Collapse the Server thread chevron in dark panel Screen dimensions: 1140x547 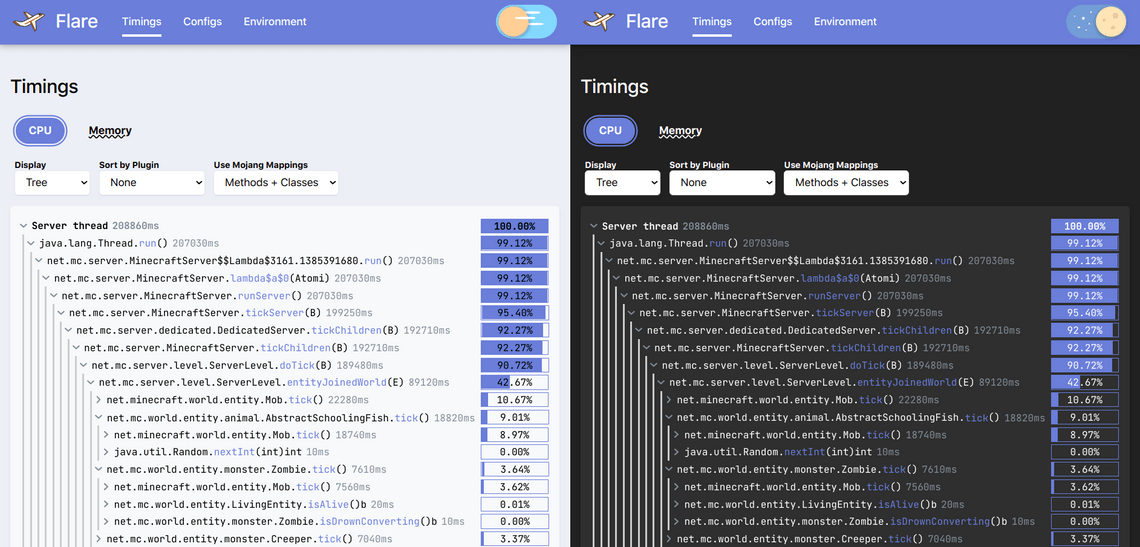click(594, 226)
